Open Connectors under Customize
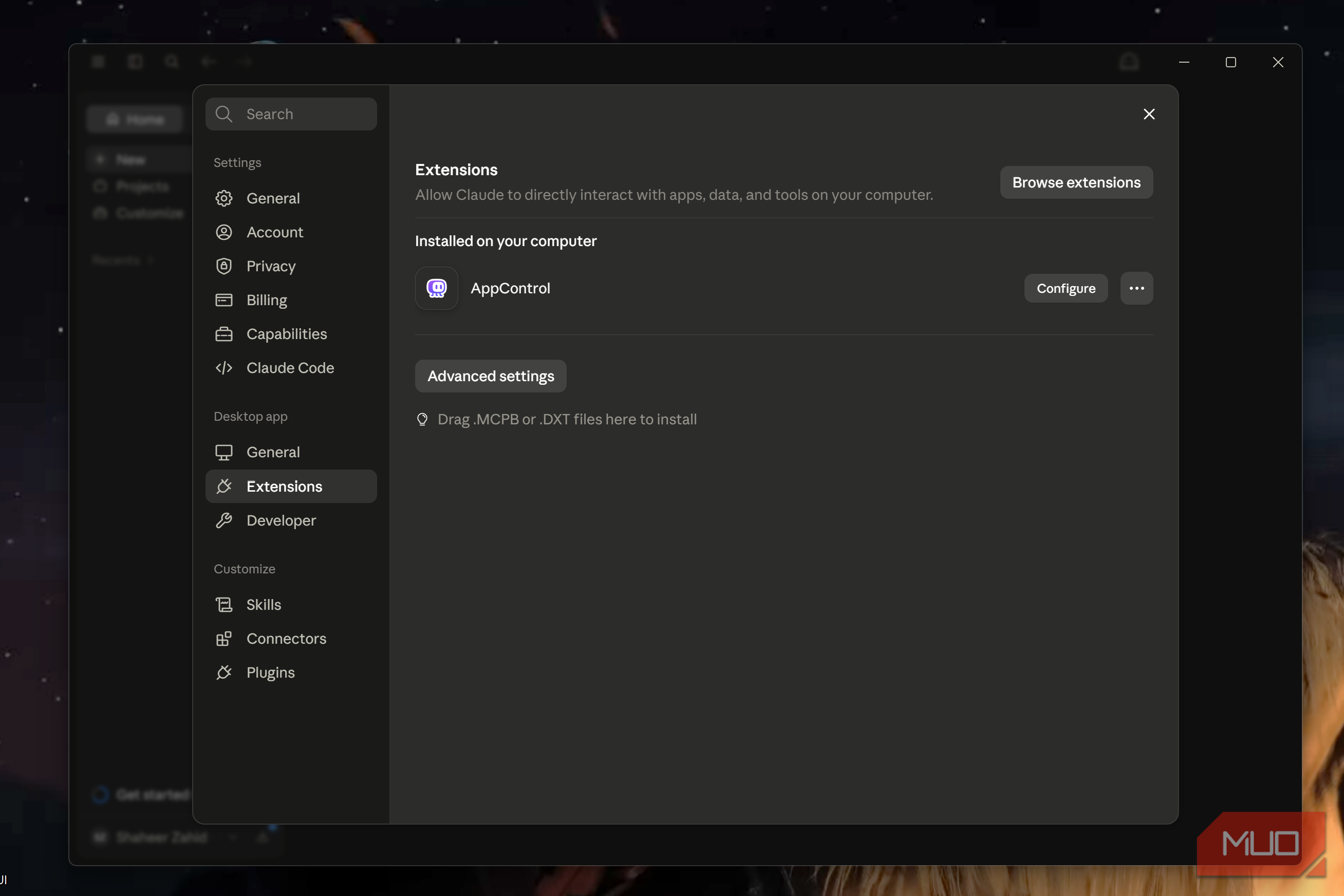This screenshot has height=896, width=1344. click(x=291, y=638)
